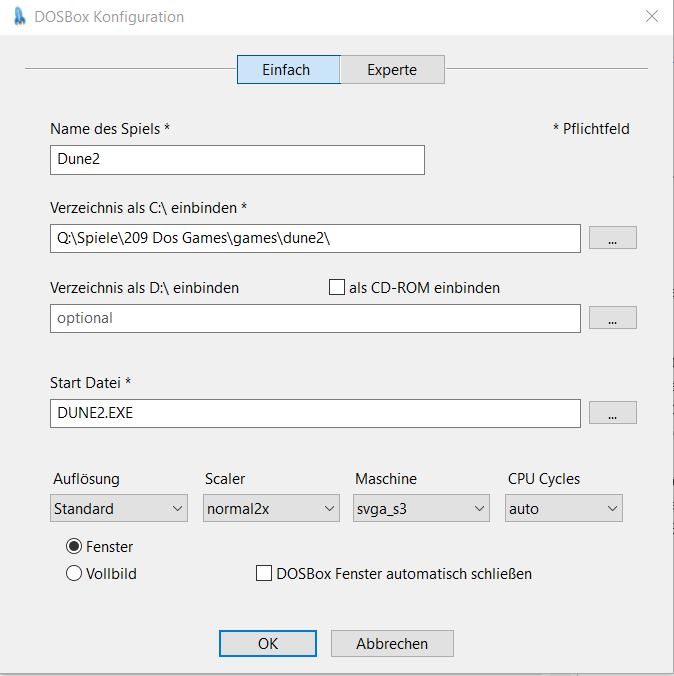
Task: Click the DOSBox icon in the title bar
Action: pos(19,17)
